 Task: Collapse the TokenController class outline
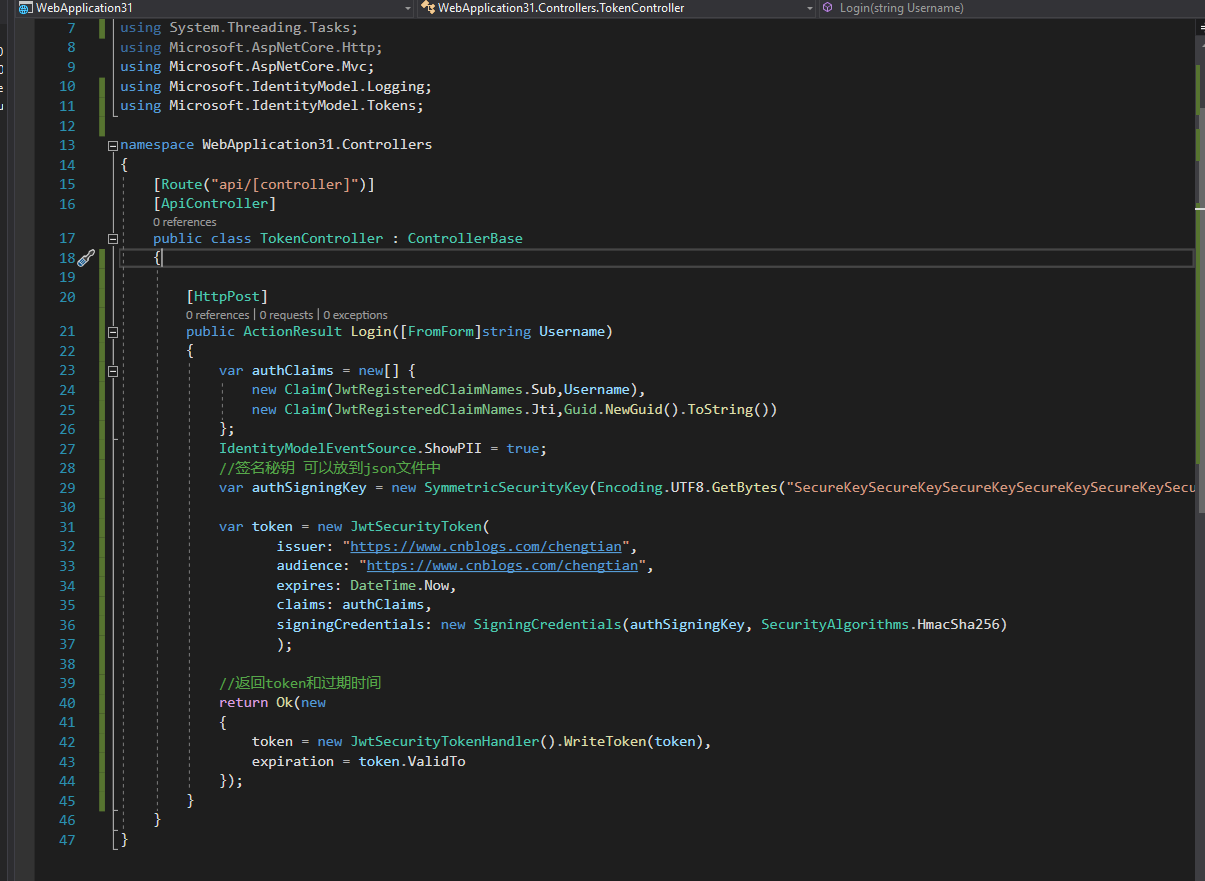point(113,239)
